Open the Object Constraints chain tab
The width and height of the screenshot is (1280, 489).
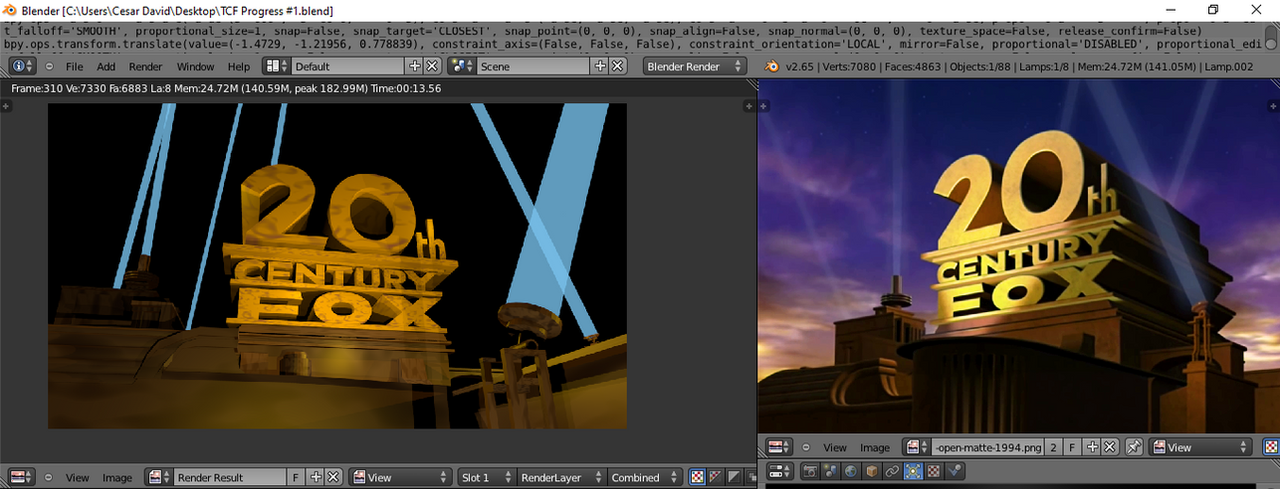coord(891,470)
